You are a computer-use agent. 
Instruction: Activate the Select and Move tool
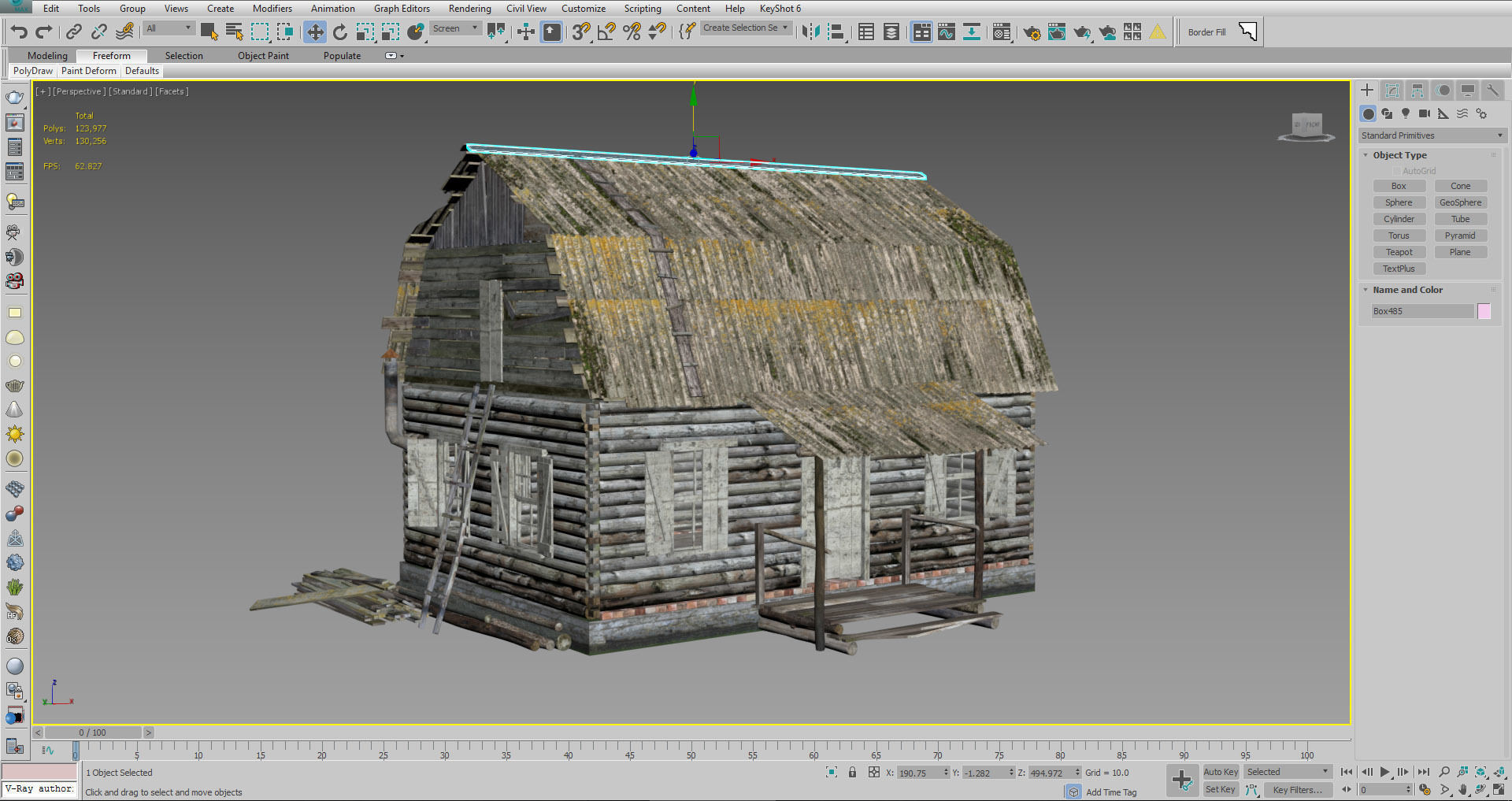(315, 32)
